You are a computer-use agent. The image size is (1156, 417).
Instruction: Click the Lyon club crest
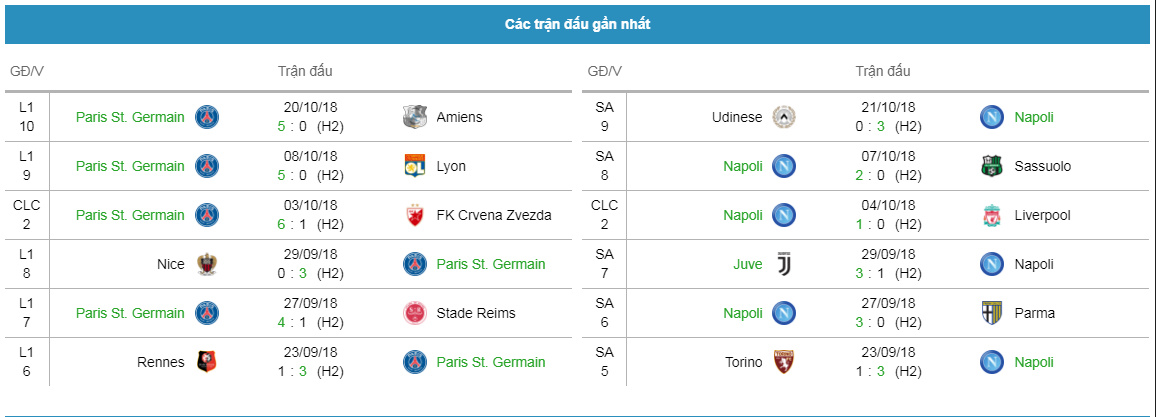point(415,166)
